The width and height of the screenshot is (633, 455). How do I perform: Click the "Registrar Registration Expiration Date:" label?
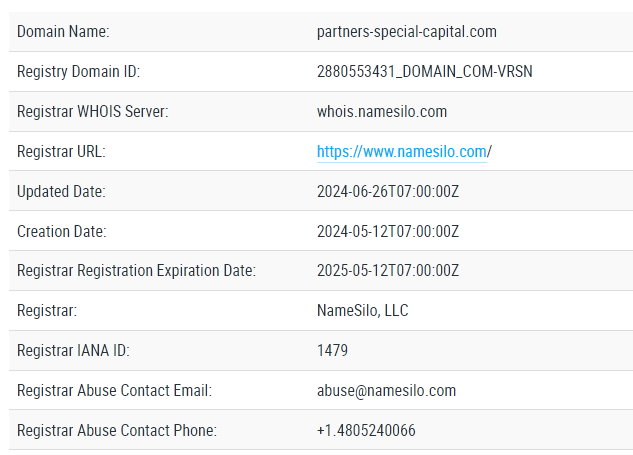pyautogui.click(x=136, y=271)
